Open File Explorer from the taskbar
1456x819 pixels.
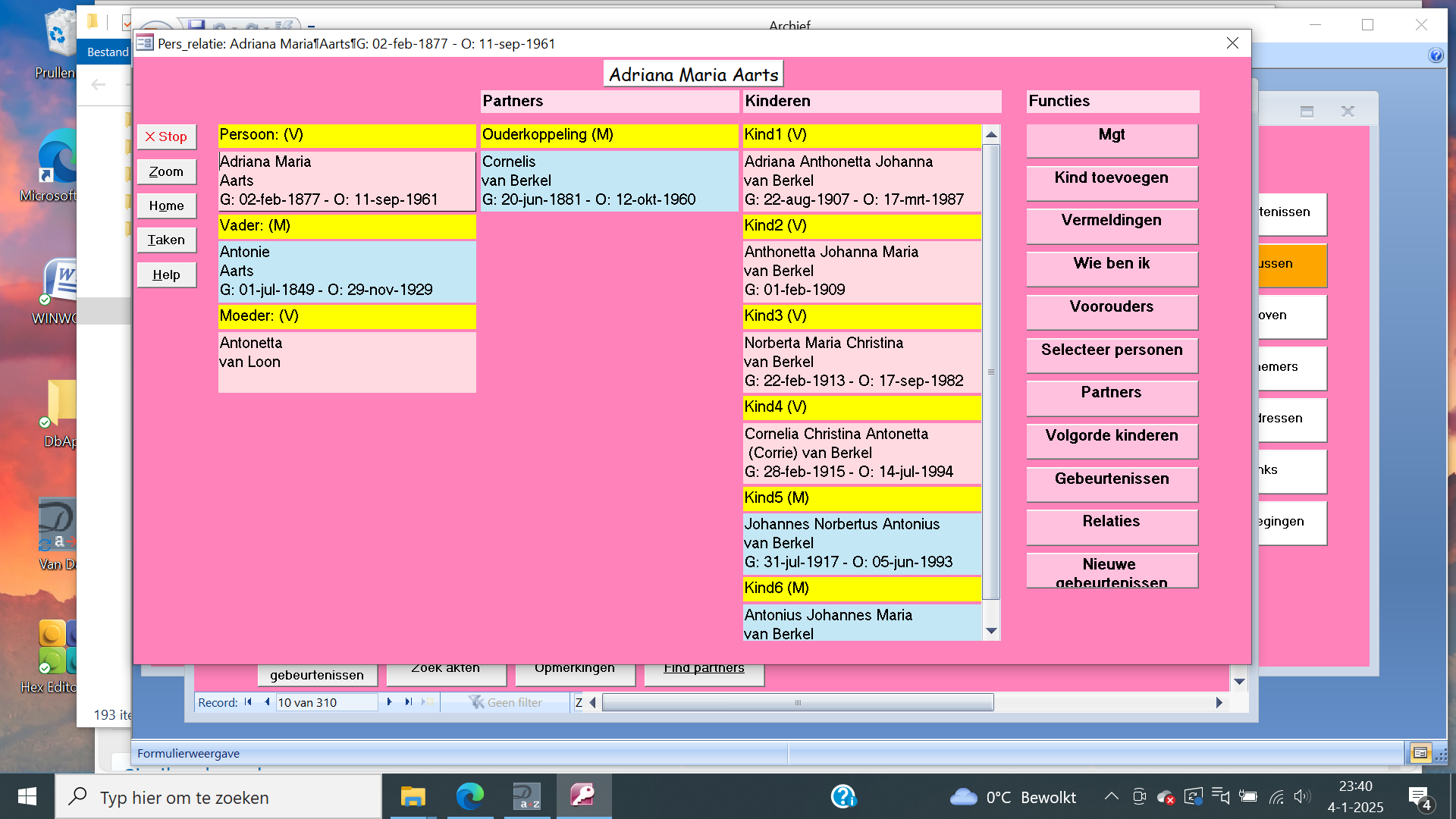[413, 796]
